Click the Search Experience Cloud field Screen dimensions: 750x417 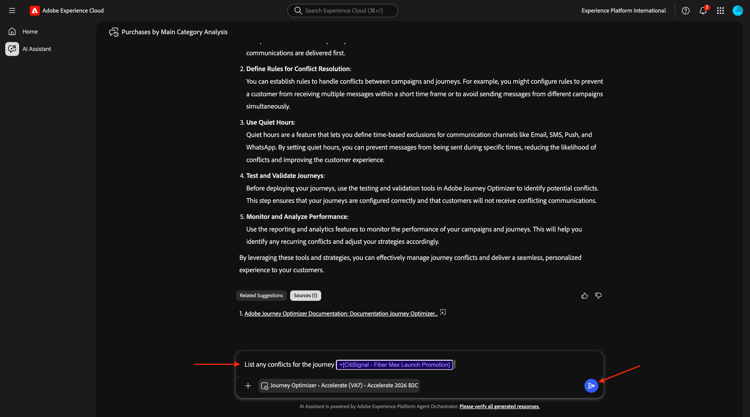(x=342, y=11)
